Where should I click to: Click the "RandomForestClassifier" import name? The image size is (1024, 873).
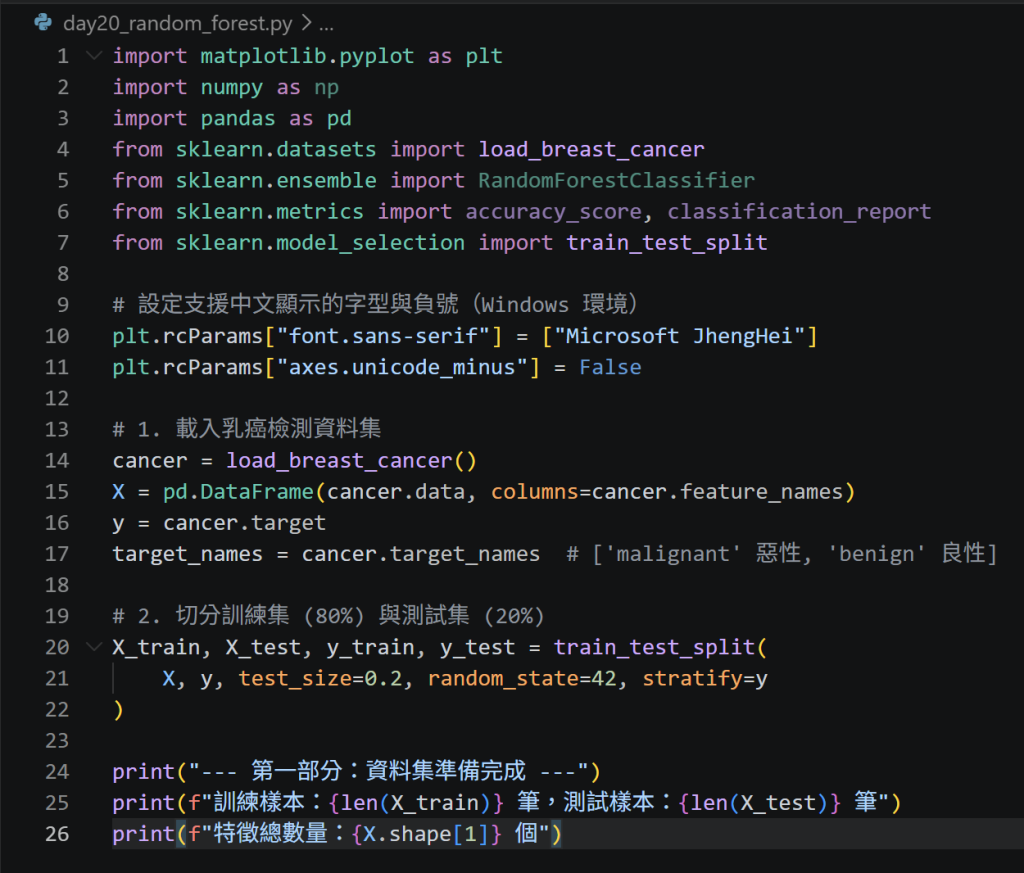click(616, 180)
